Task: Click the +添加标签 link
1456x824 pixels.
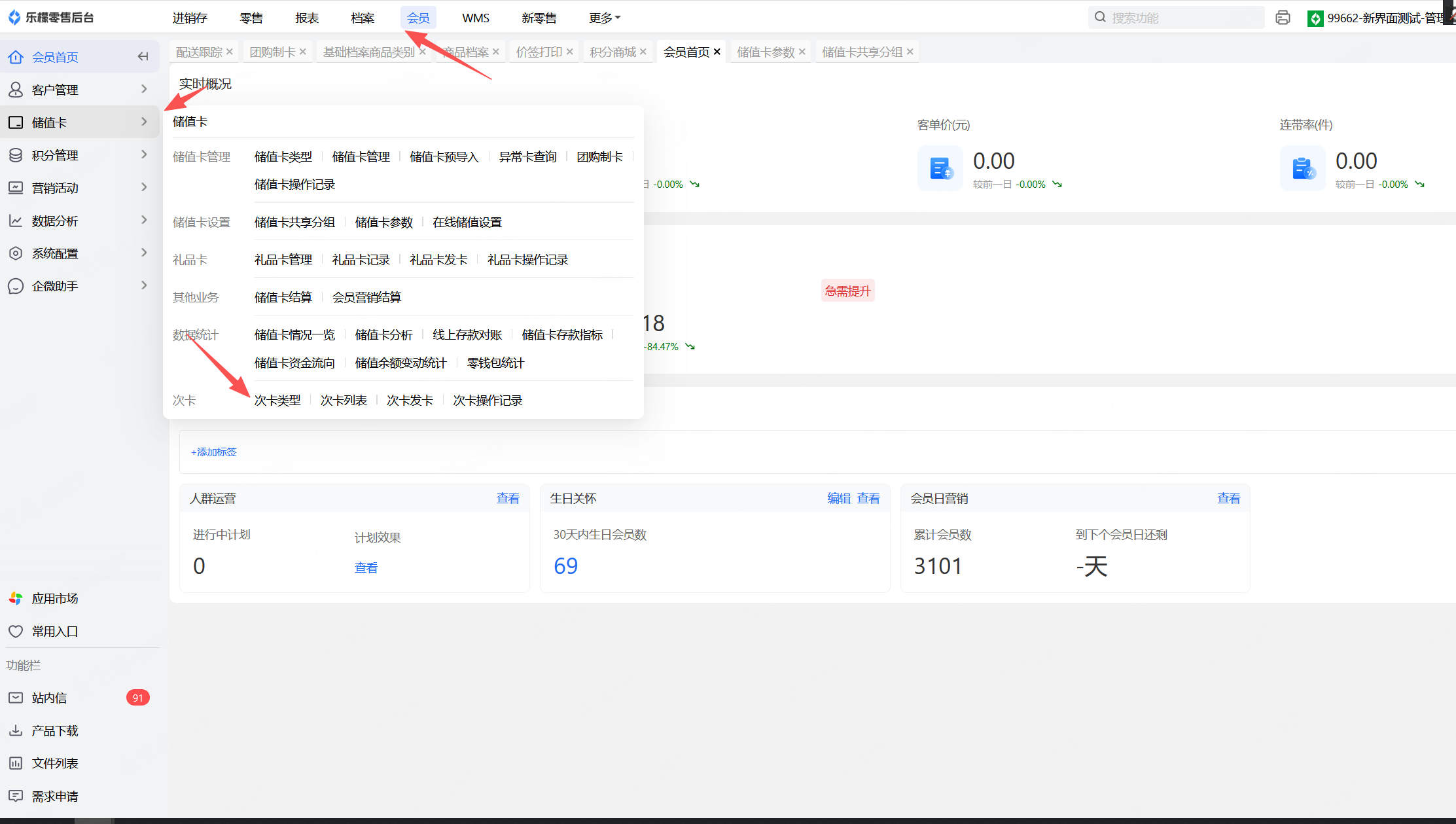Action: pos(213,452)
